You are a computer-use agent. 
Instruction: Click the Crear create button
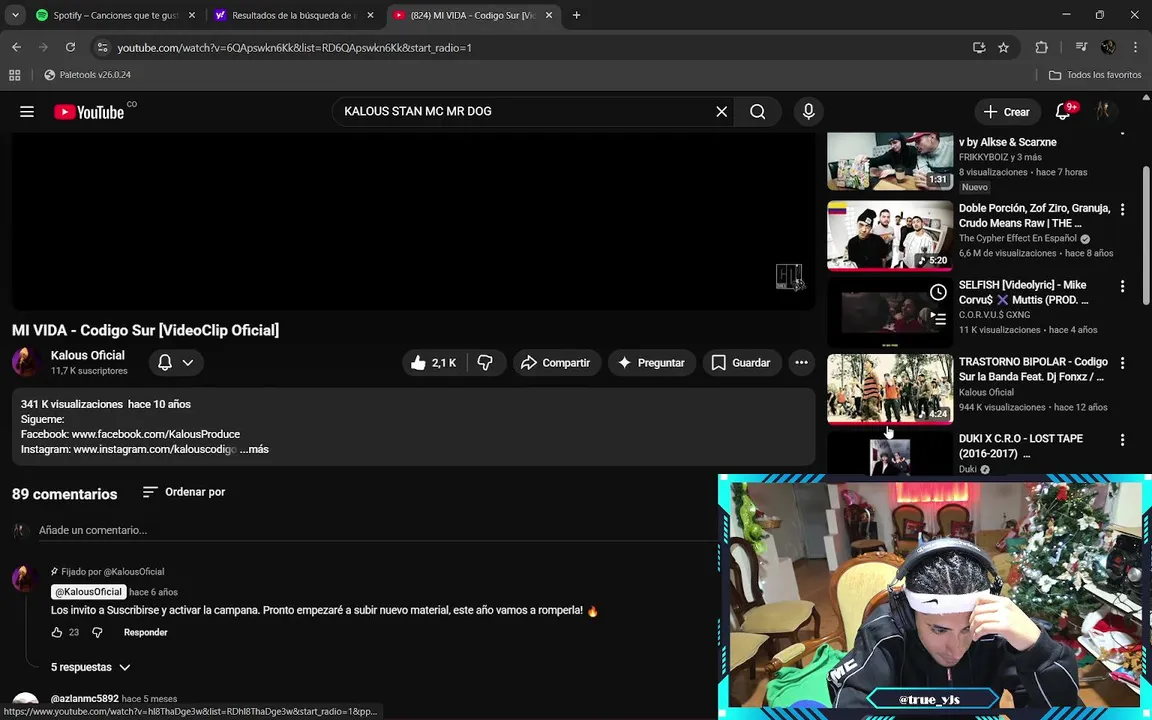(1007, 112)
